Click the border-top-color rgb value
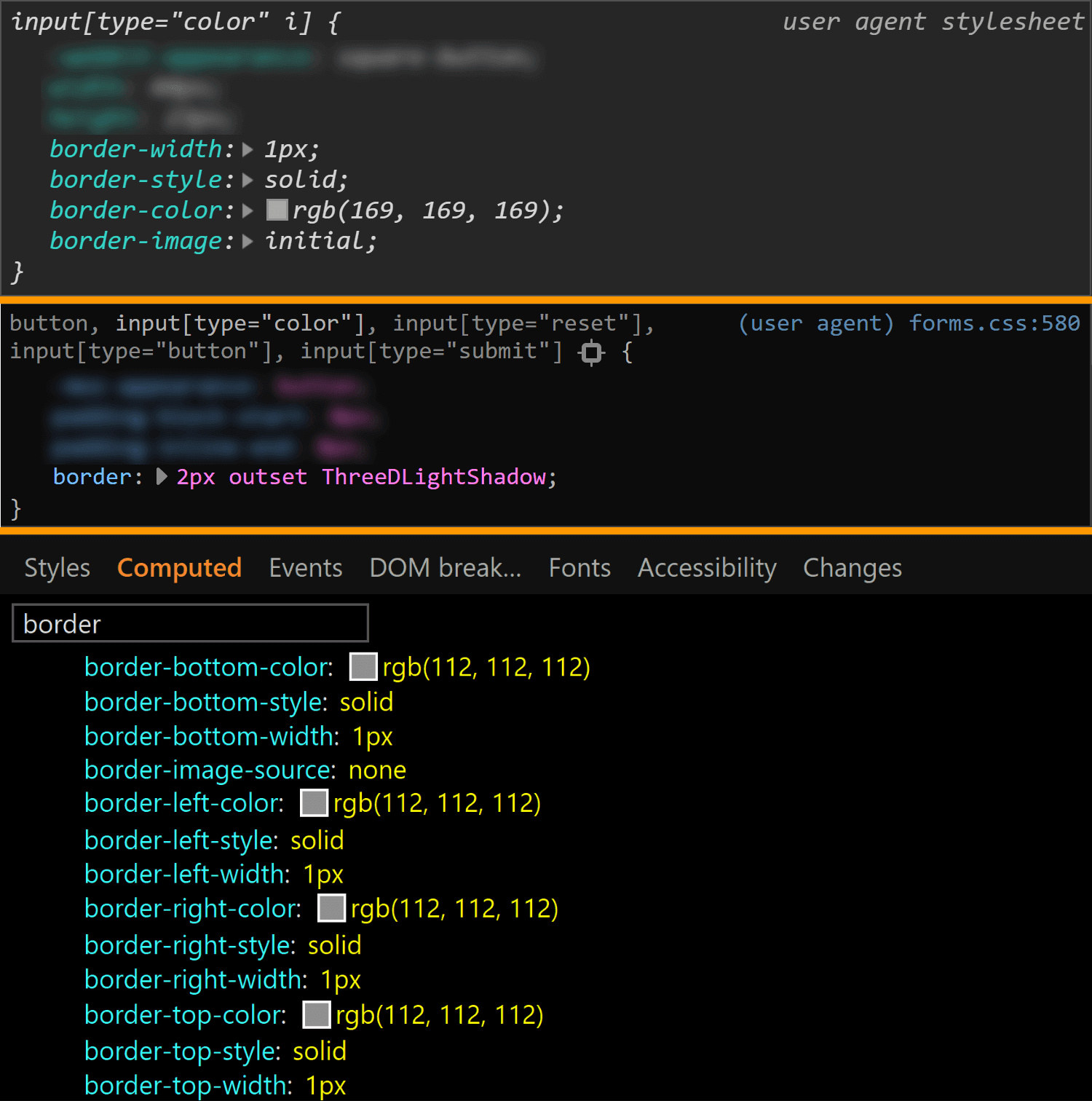1092x1101 pixels. point(440,1015)
